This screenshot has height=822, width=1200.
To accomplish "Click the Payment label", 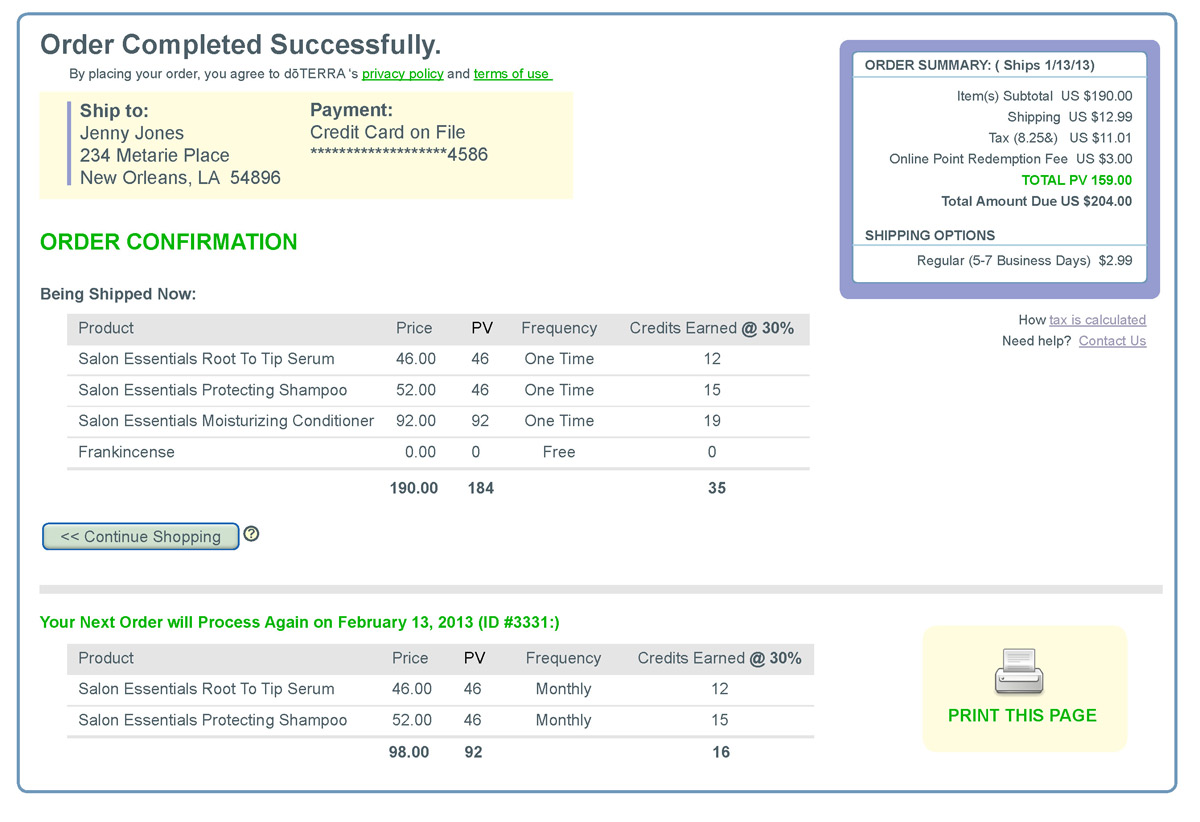I will tap(352, 110).
